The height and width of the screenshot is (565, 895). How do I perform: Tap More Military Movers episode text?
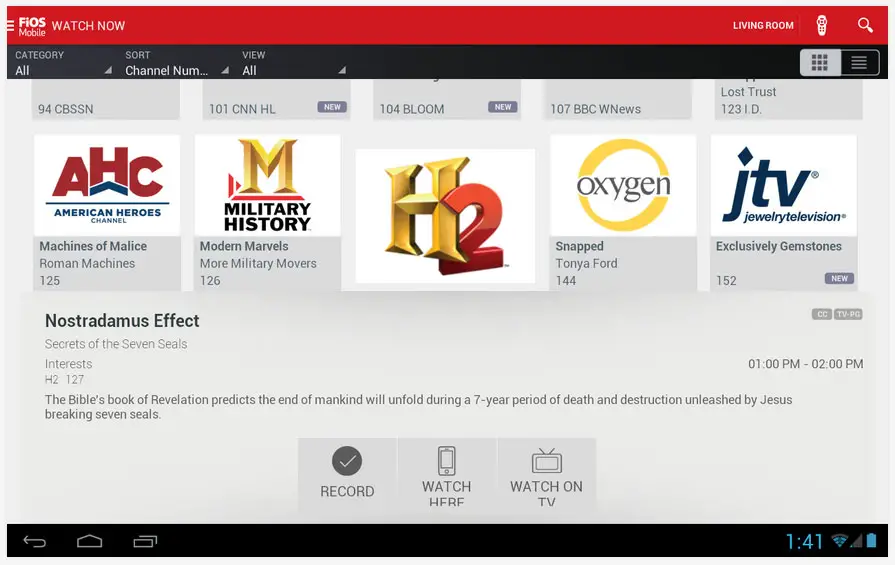[258, 264]
